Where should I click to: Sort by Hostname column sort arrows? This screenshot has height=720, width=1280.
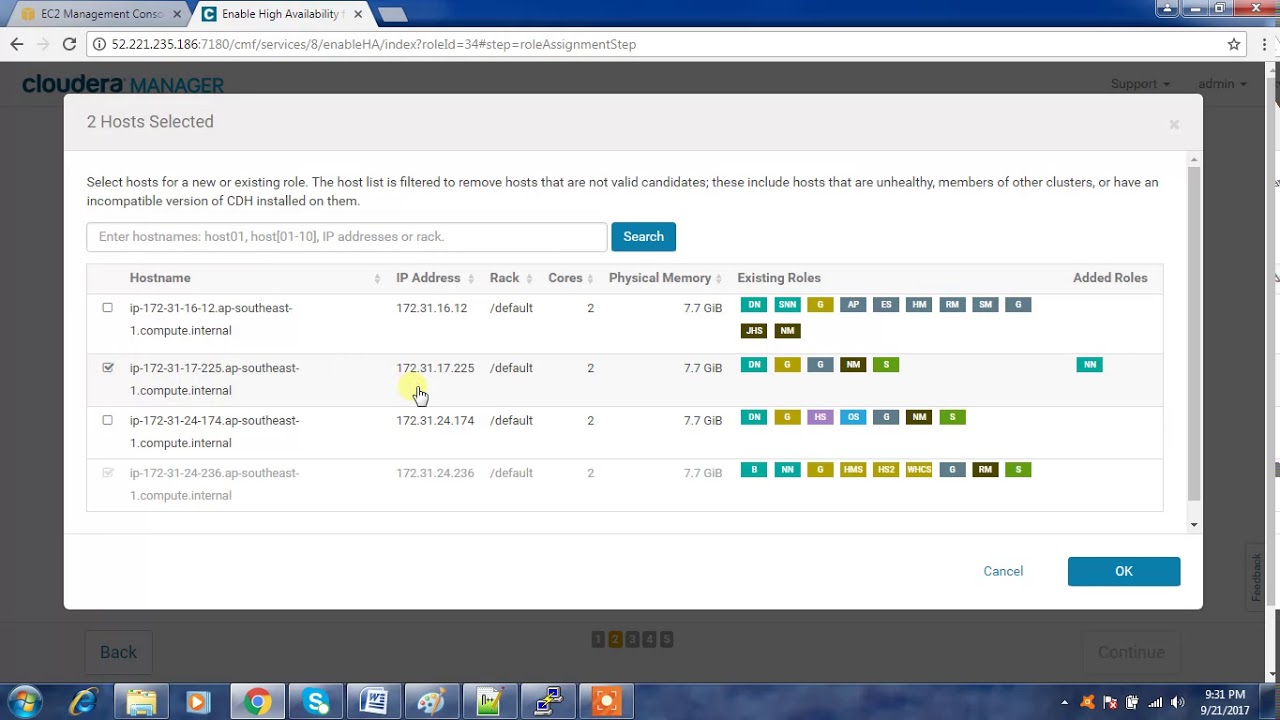point(377,279)
